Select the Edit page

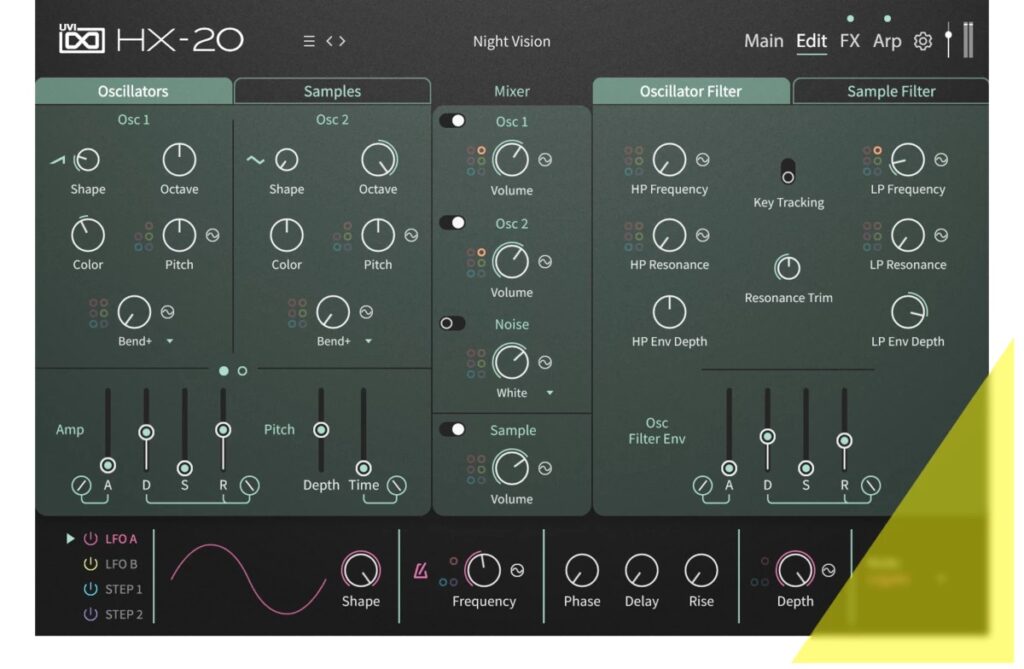(x=811, y=41)
